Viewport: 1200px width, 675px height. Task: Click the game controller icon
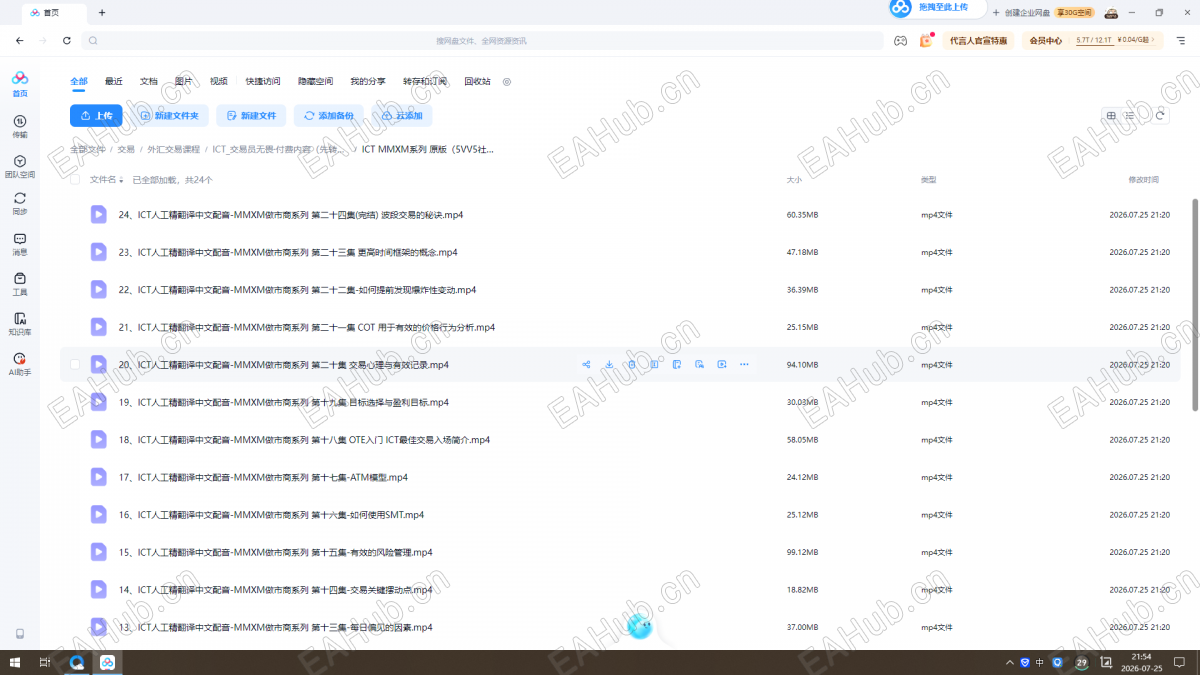[900, 40]
